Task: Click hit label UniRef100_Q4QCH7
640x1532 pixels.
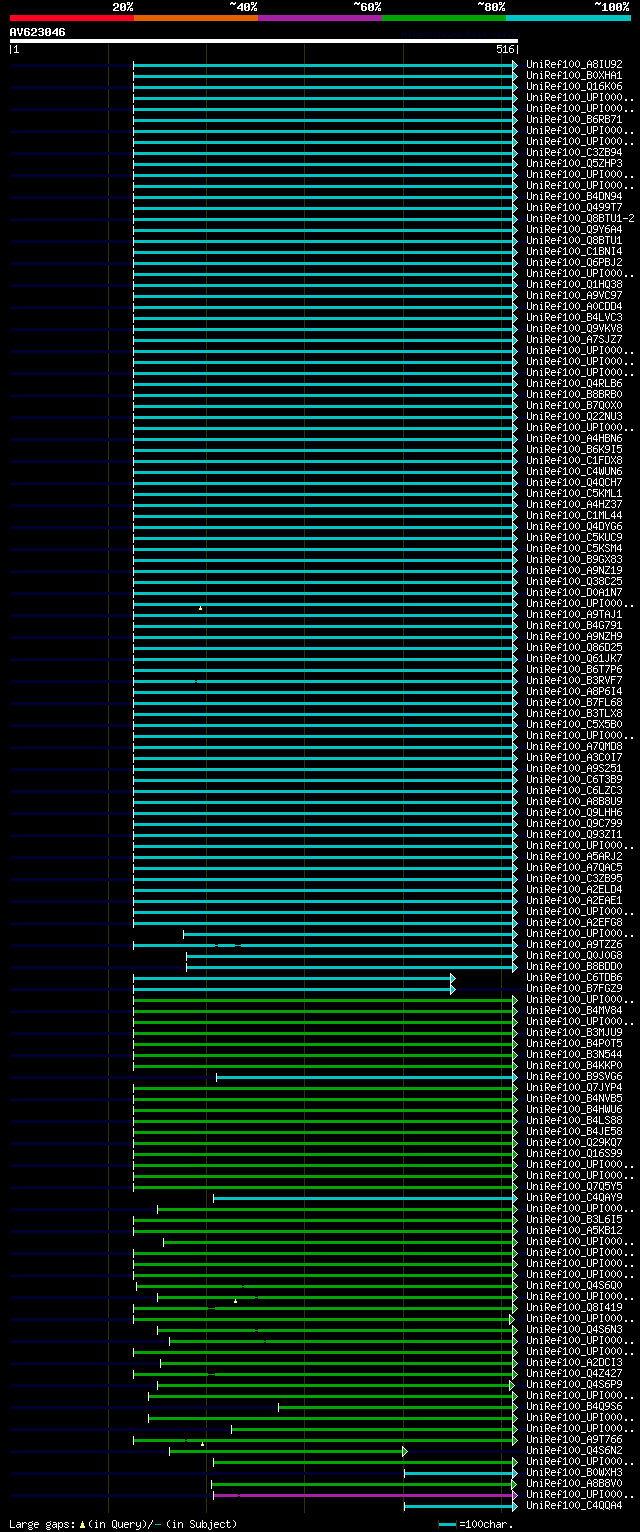Action: 574,482
